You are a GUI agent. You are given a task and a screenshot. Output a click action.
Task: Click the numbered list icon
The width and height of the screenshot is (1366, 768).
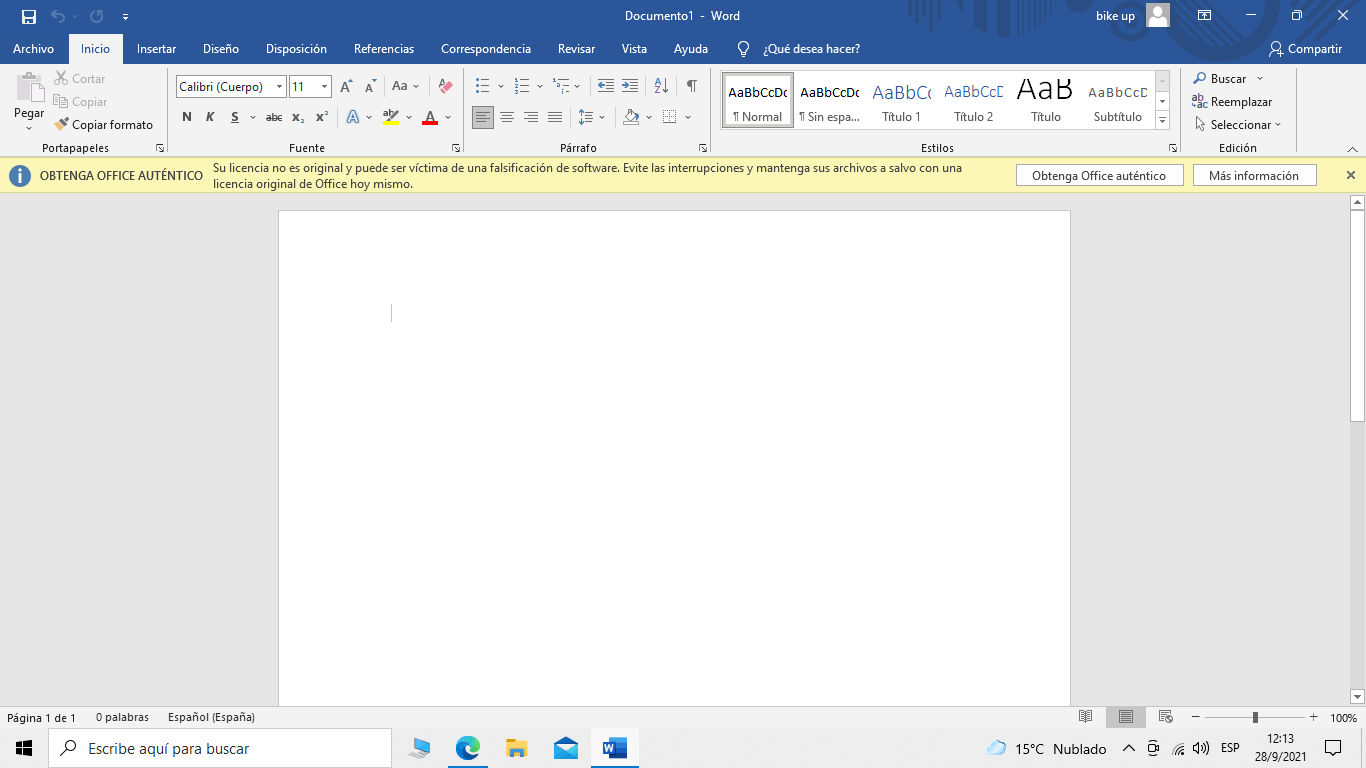(x=522, y=87)
